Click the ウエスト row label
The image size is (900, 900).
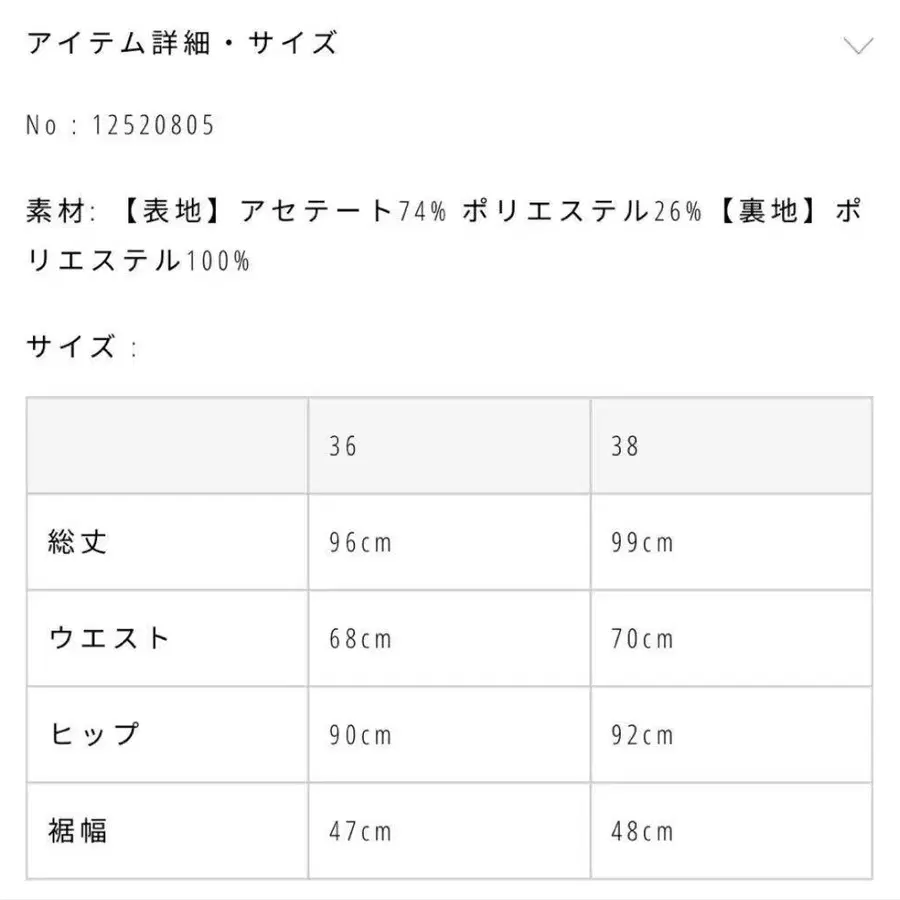(x=110, y=638)
